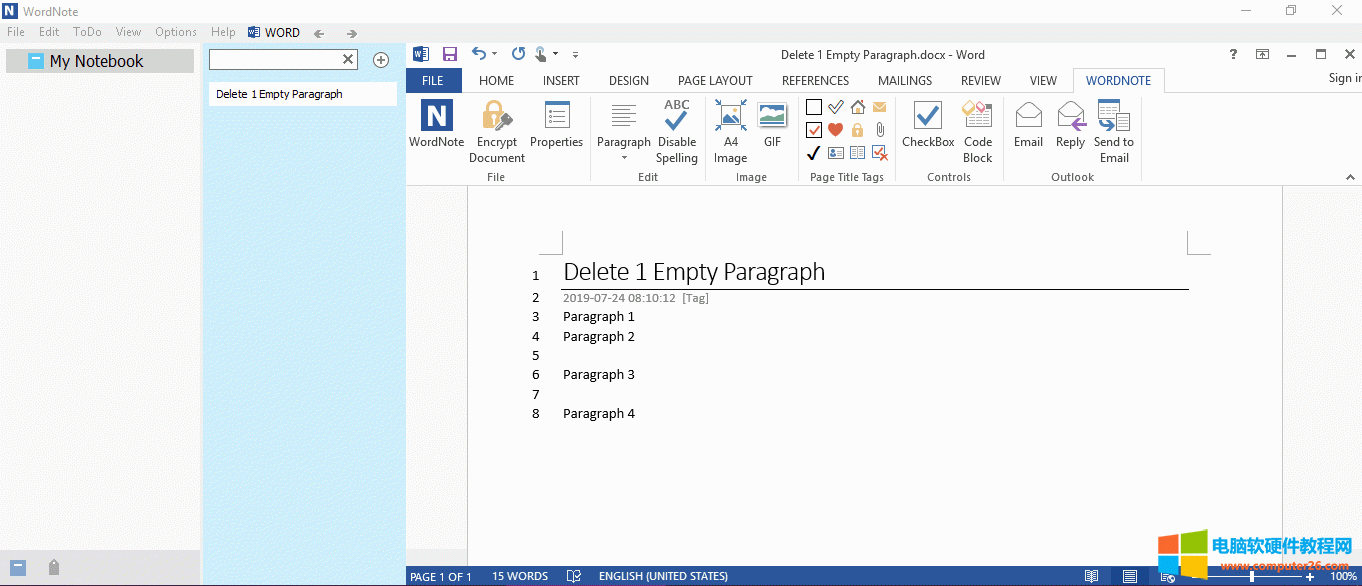Click Disable Spelling button
This screenshot has width=1362, height=586.
tap(677, 116)
